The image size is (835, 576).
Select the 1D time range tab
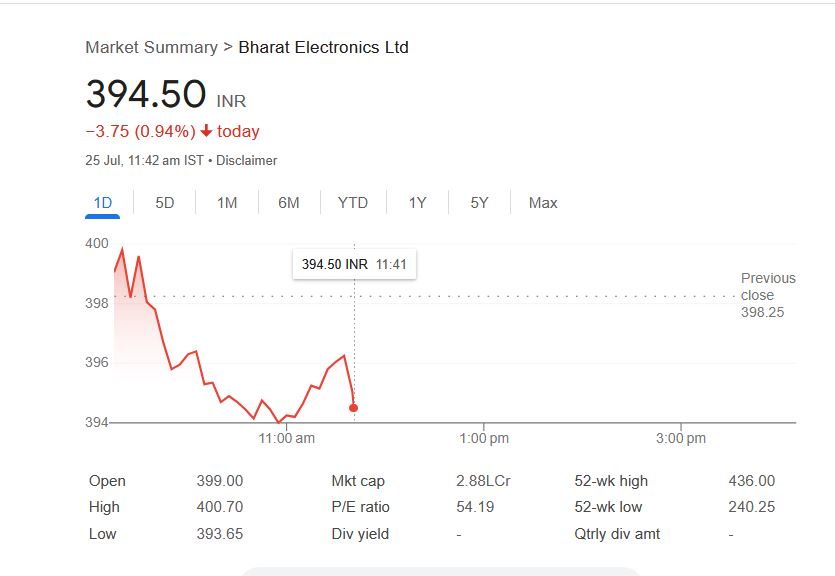click(x=103, y=203)
